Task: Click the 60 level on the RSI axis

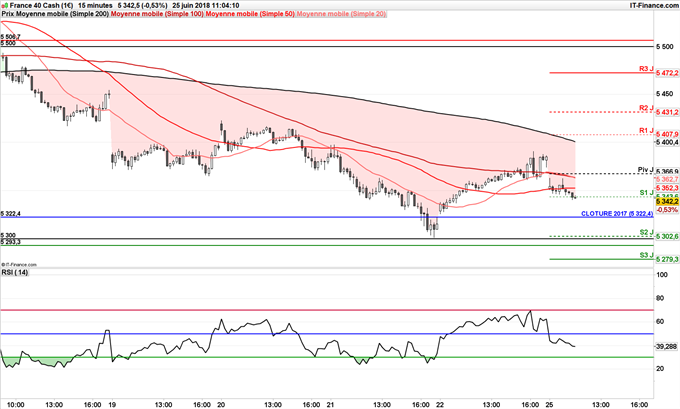Action: [x=660, y=321]
